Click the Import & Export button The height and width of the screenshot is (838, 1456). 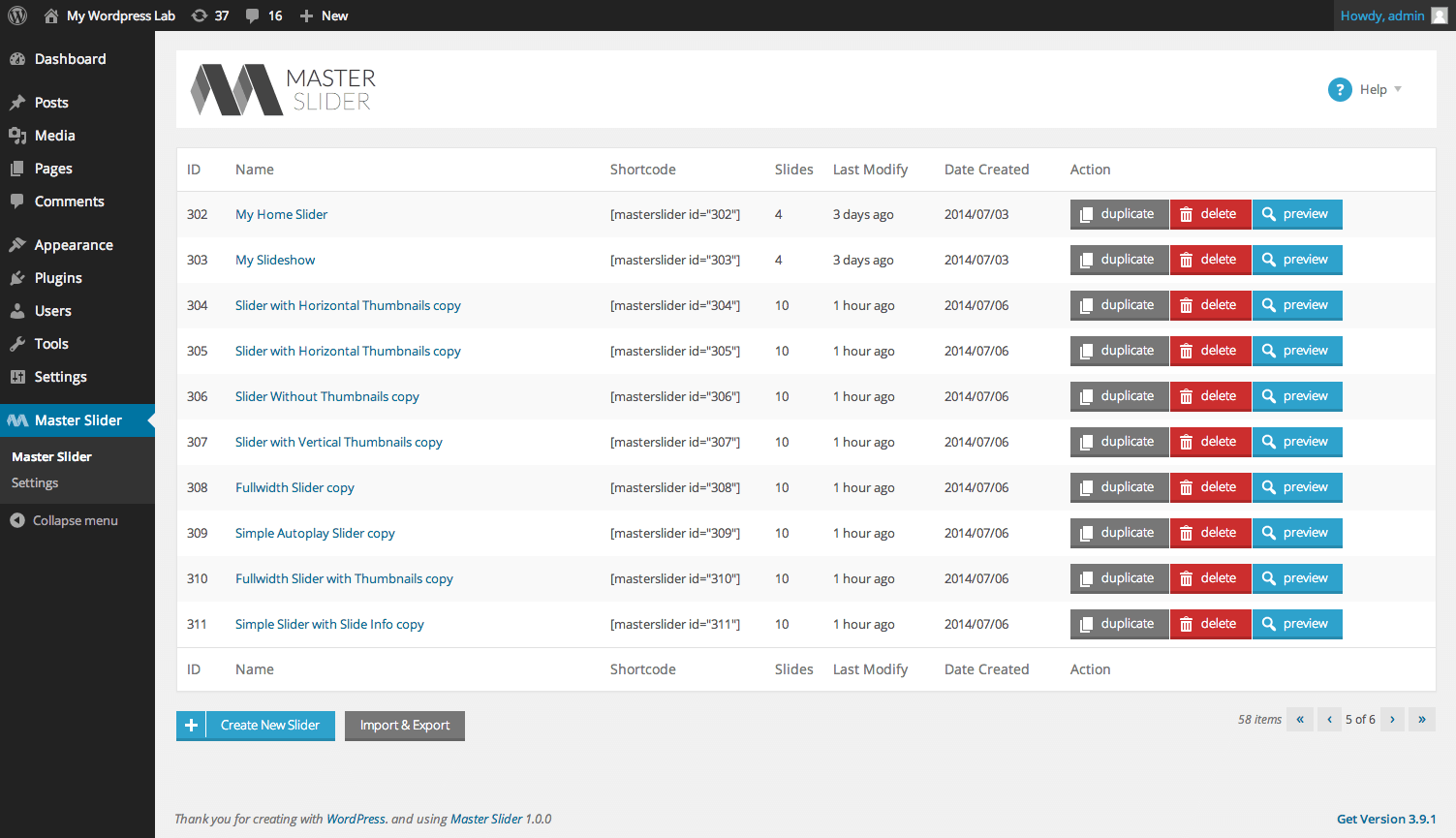click(405, 725)
